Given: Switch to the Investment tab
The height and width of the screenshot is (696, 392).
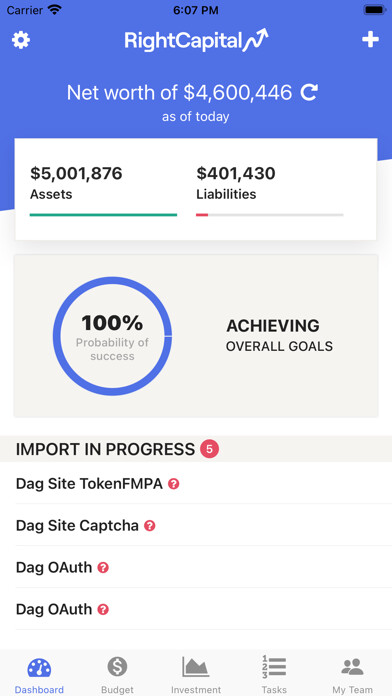Looking at the screenshot, I should tap(196, 674).
